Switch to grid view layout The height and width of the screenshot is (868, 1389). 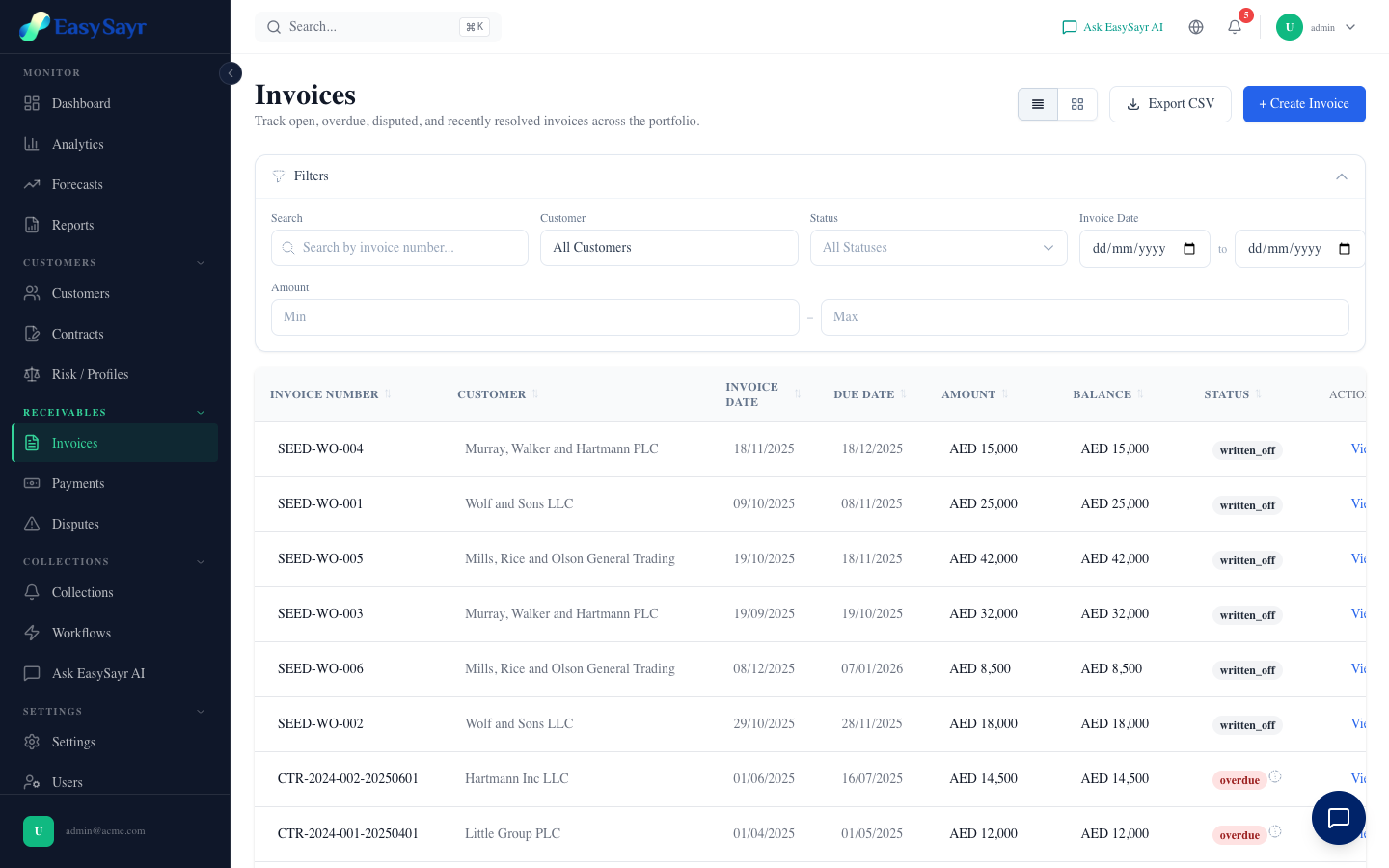[1077, 104]
